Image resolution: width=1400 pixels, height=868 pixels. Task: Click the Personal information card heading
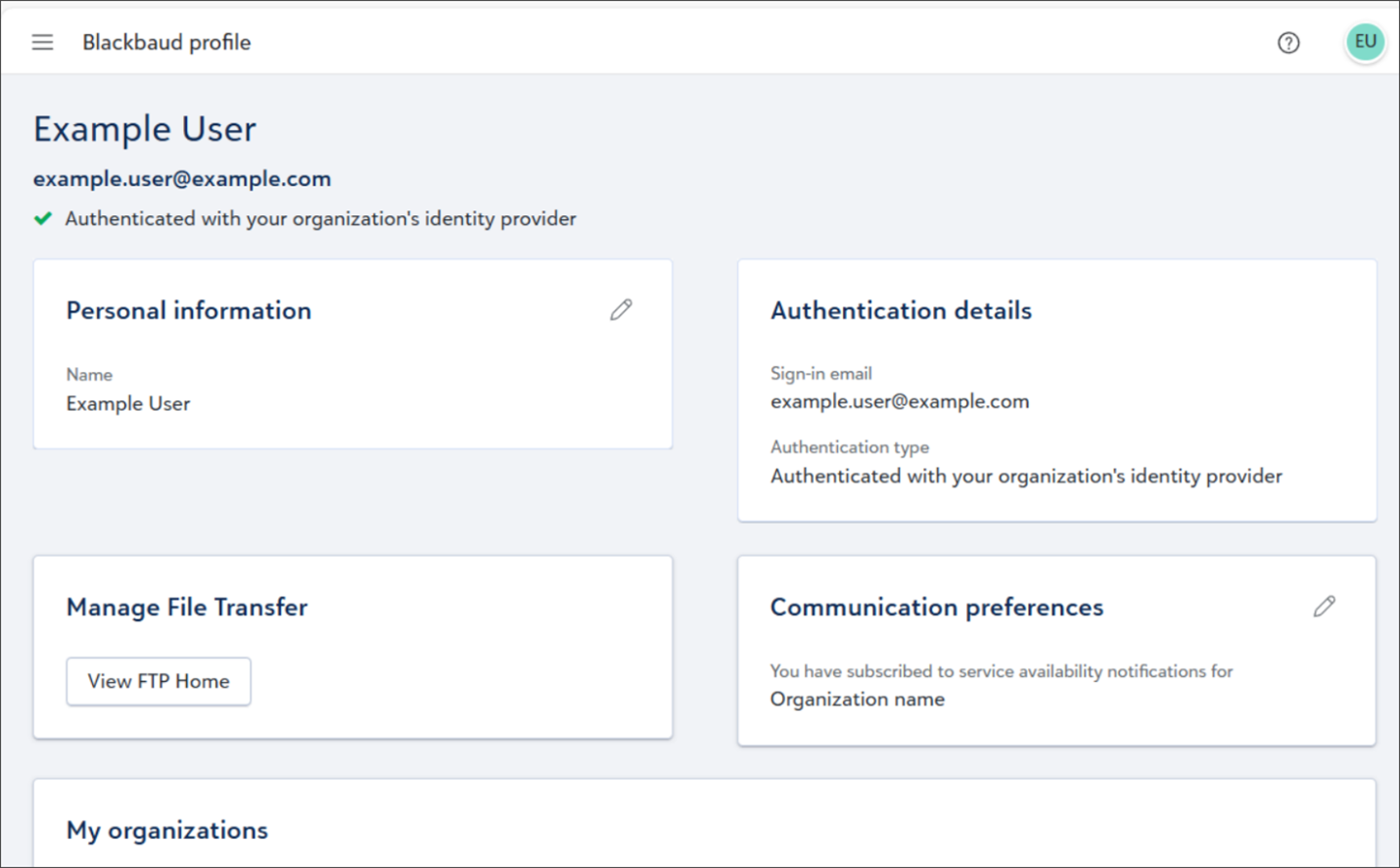tap(189, 310)
